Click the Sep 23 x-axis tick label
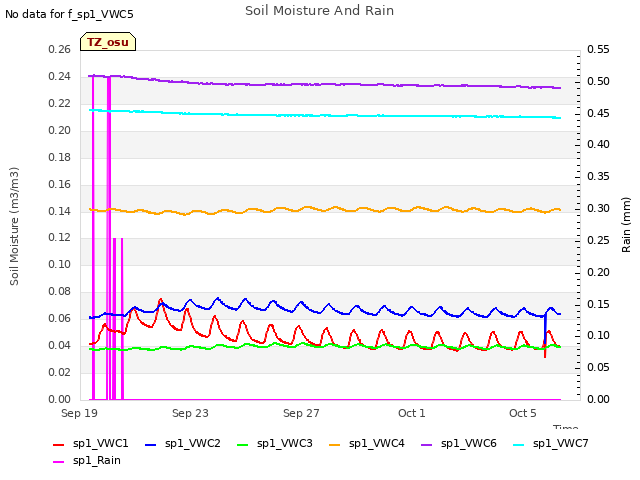 click(190, 413)
